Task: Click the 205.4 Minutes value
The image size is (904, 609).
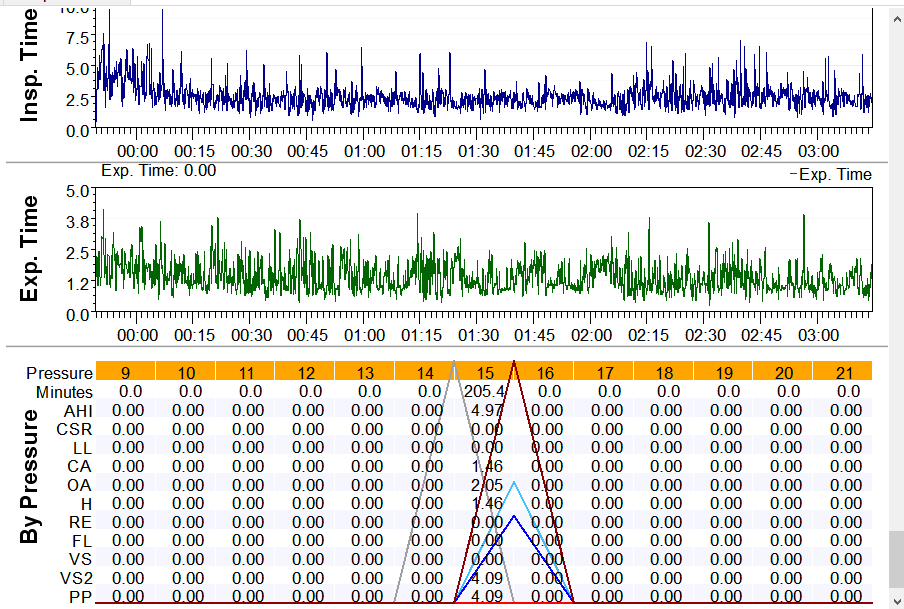Action: [487, 391]
